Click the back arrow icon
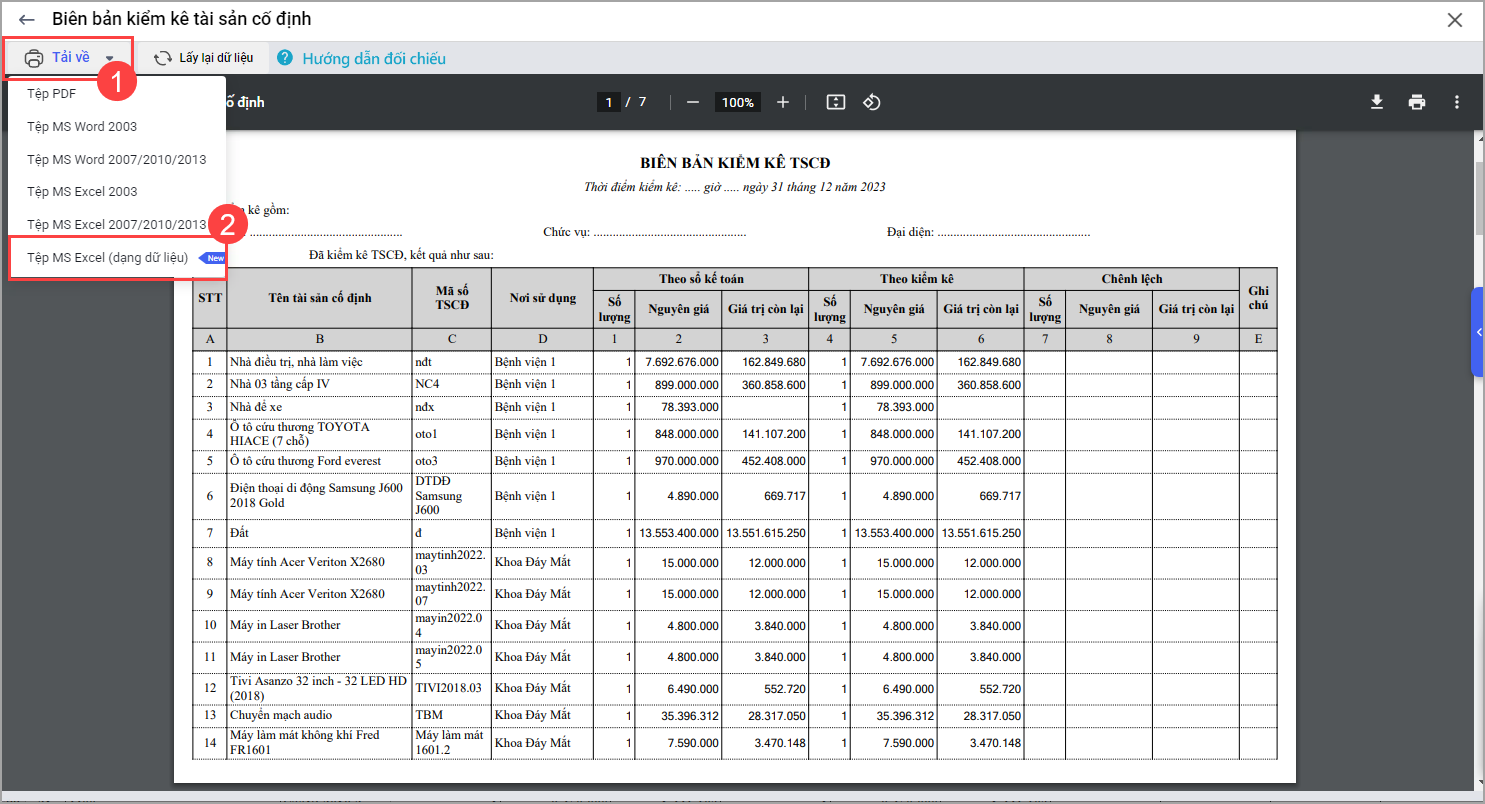 [x=27, y=20]
